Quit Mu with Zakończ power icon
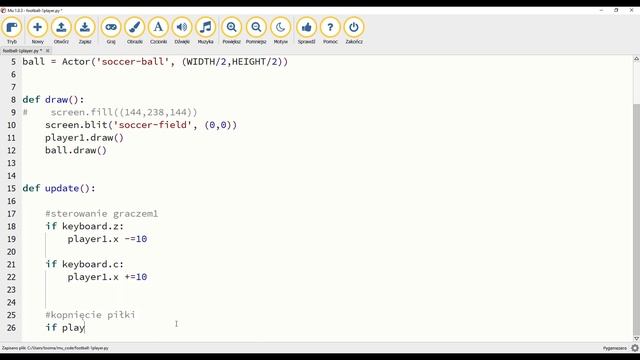The width and height of the screenshot is (640, 360). coord(354,31)
